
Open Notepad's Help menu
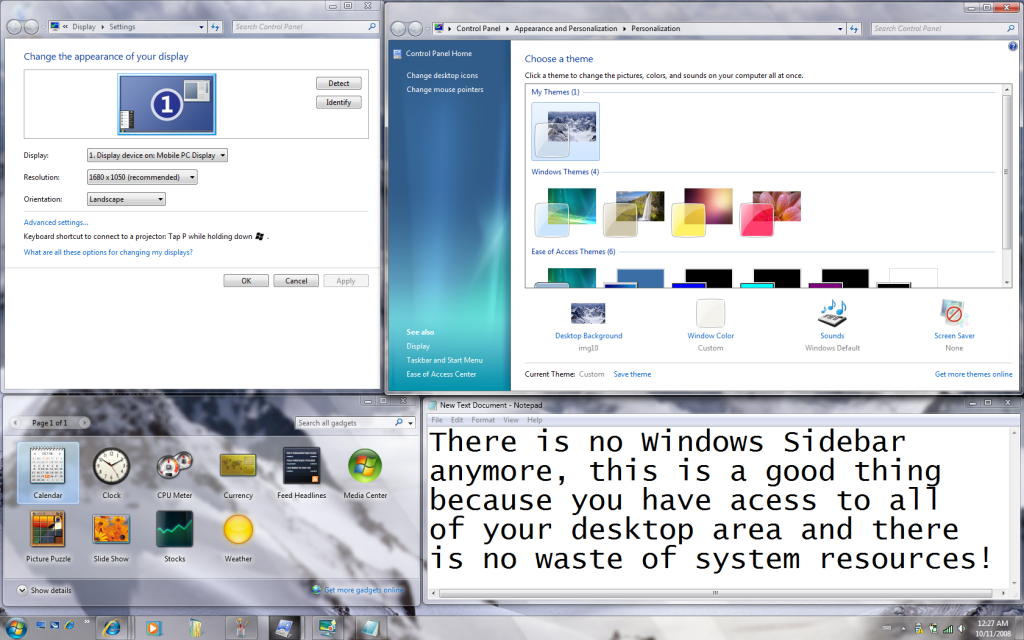[535, 420]
